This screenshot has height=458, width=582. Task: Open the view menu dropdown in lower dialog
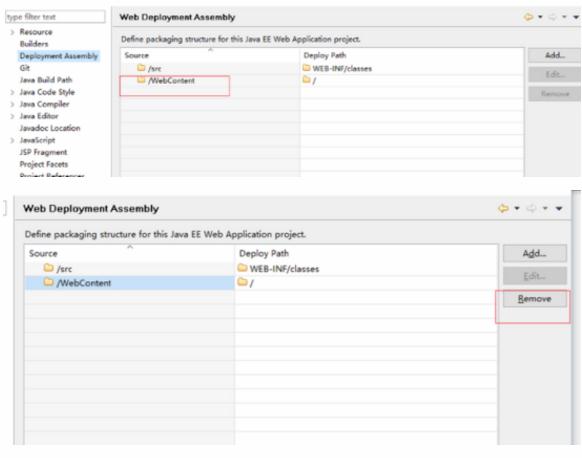559,209
